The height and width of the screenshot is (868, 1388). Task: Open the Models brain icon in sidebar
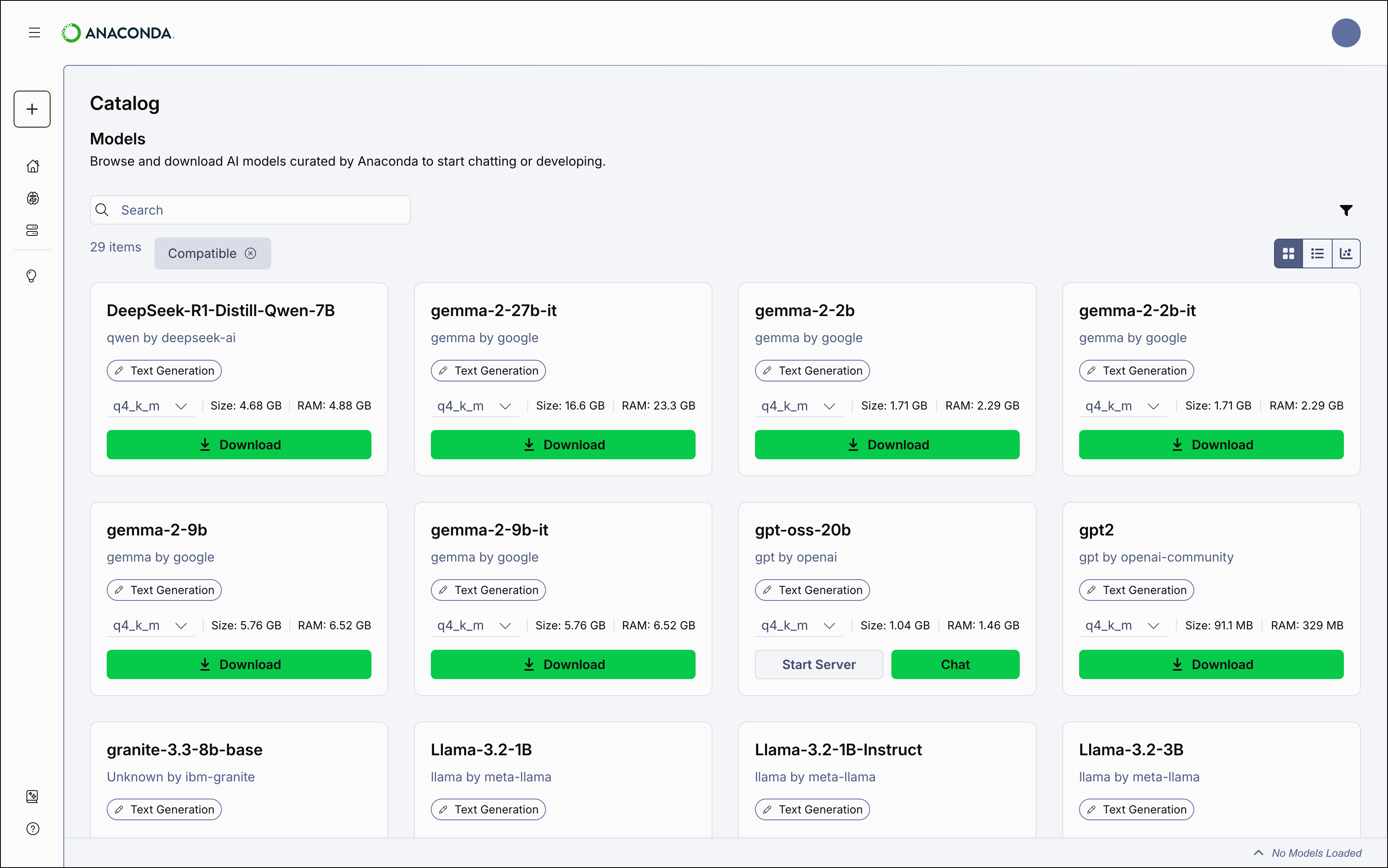tap(33, 199)
